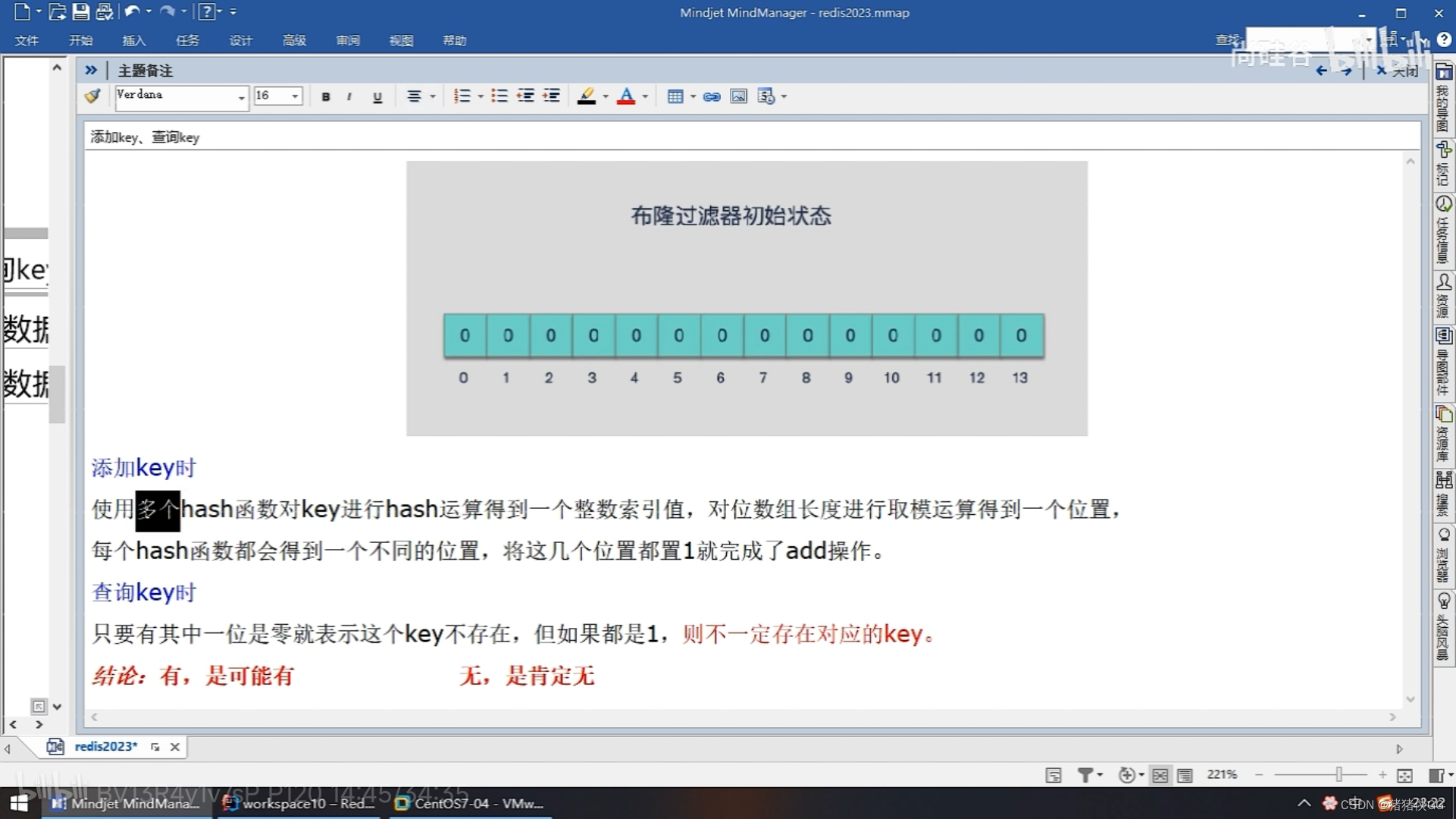
Task: Open the 插入 ribbon tab
Action: [133, 40]
